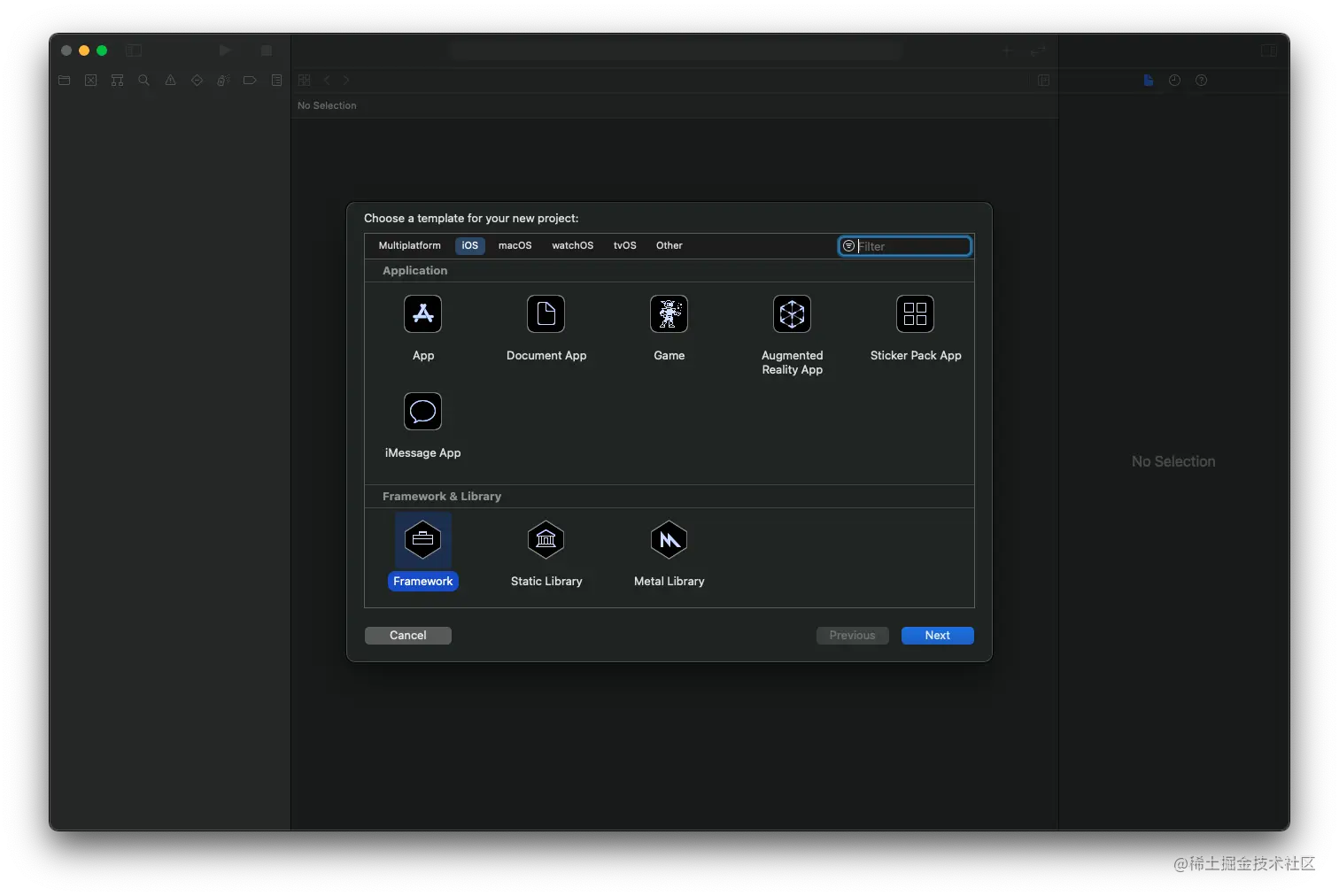1339x896 pixels.
Task: Open the Issue navigator warning icon
Action: click(170, 81)
